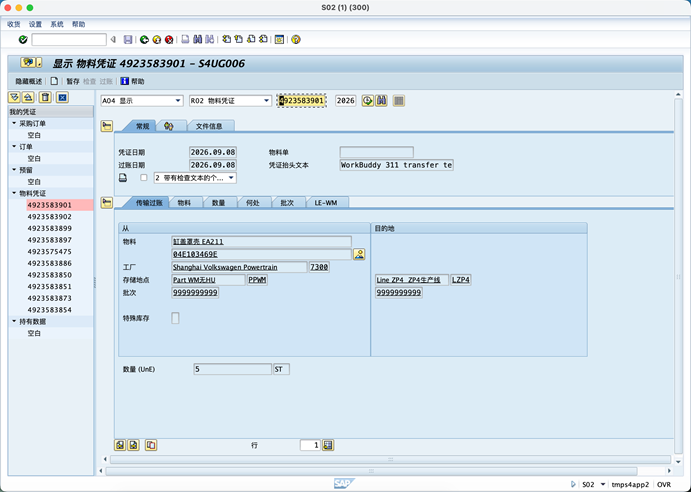Image resolution: width=691 pixels, height=492 pixels.
Task: Select document 4923583854 in the list
Action: click(50, 309)
